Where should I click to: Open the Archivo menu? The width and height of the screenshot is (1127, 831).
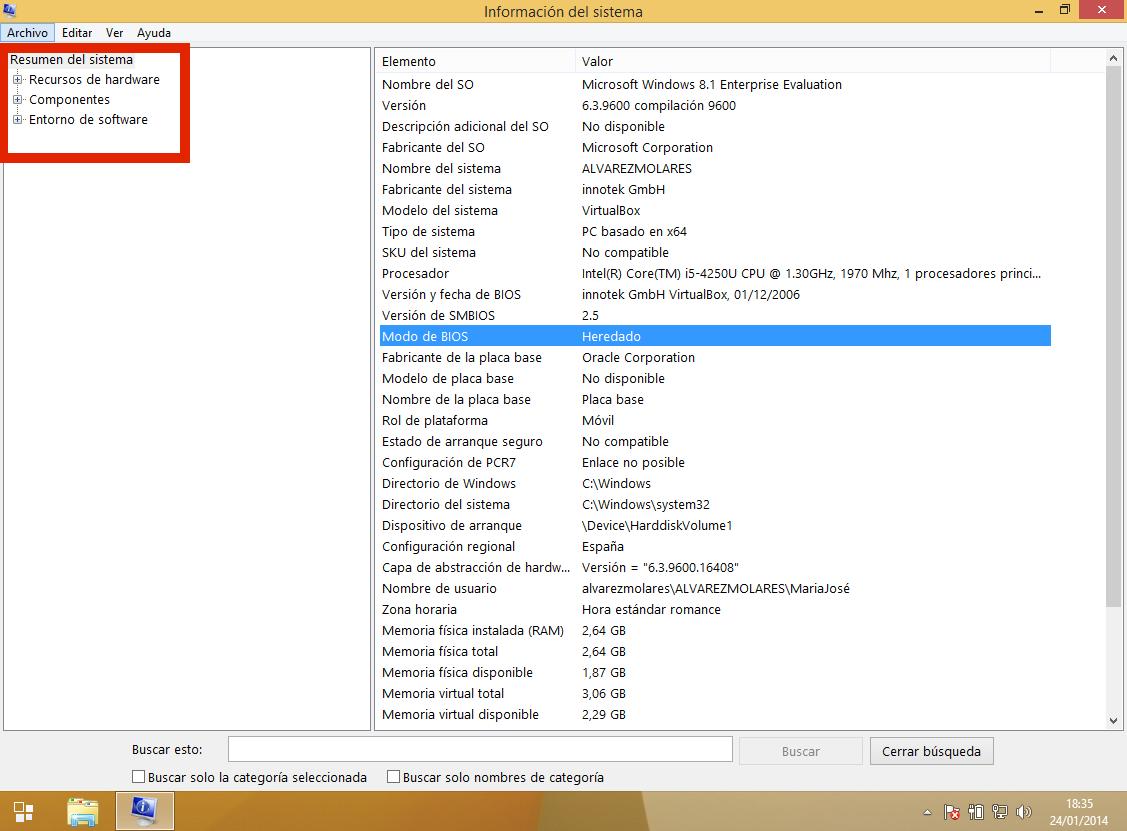coord(27,33)
